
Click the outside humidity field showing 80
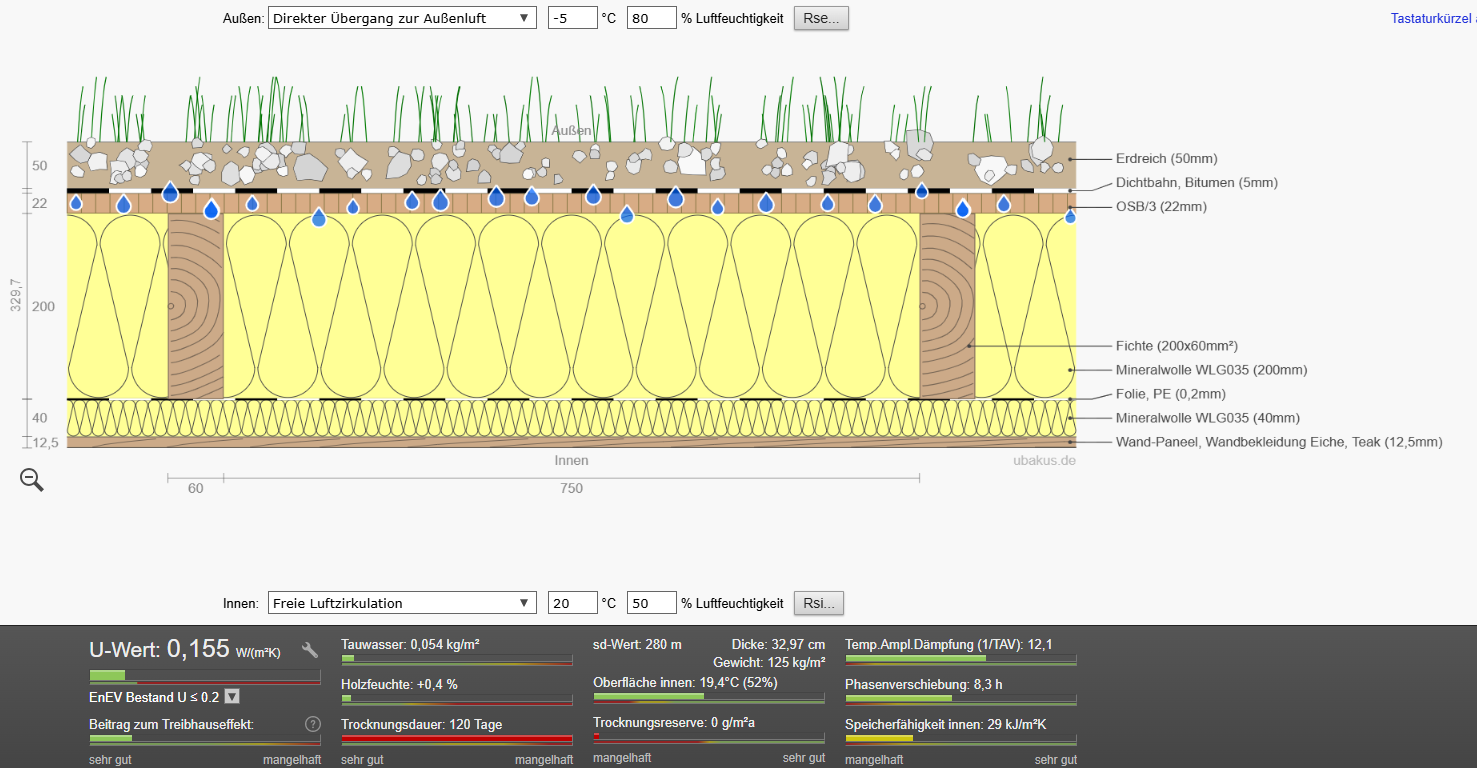point(651,18)
